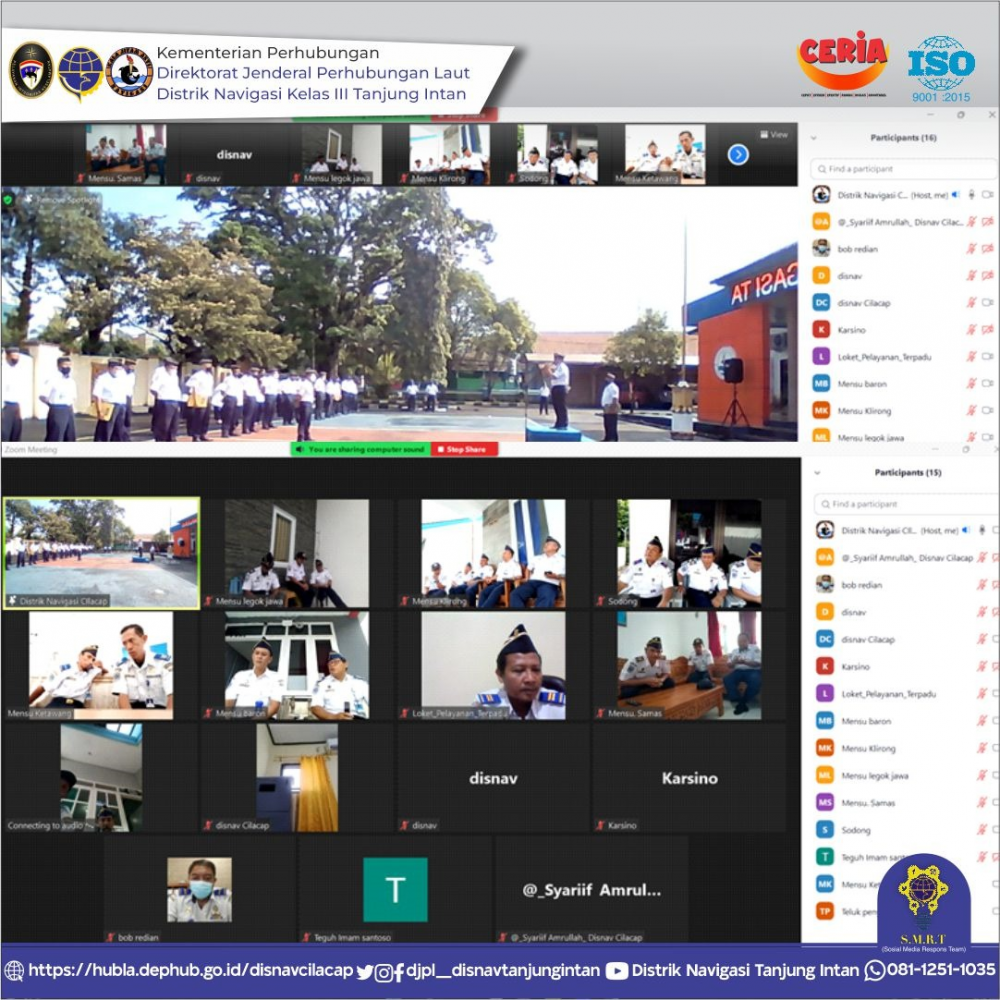
Task: Click the WhatsApp icon in footer banner
Action: tap(874, 971)
